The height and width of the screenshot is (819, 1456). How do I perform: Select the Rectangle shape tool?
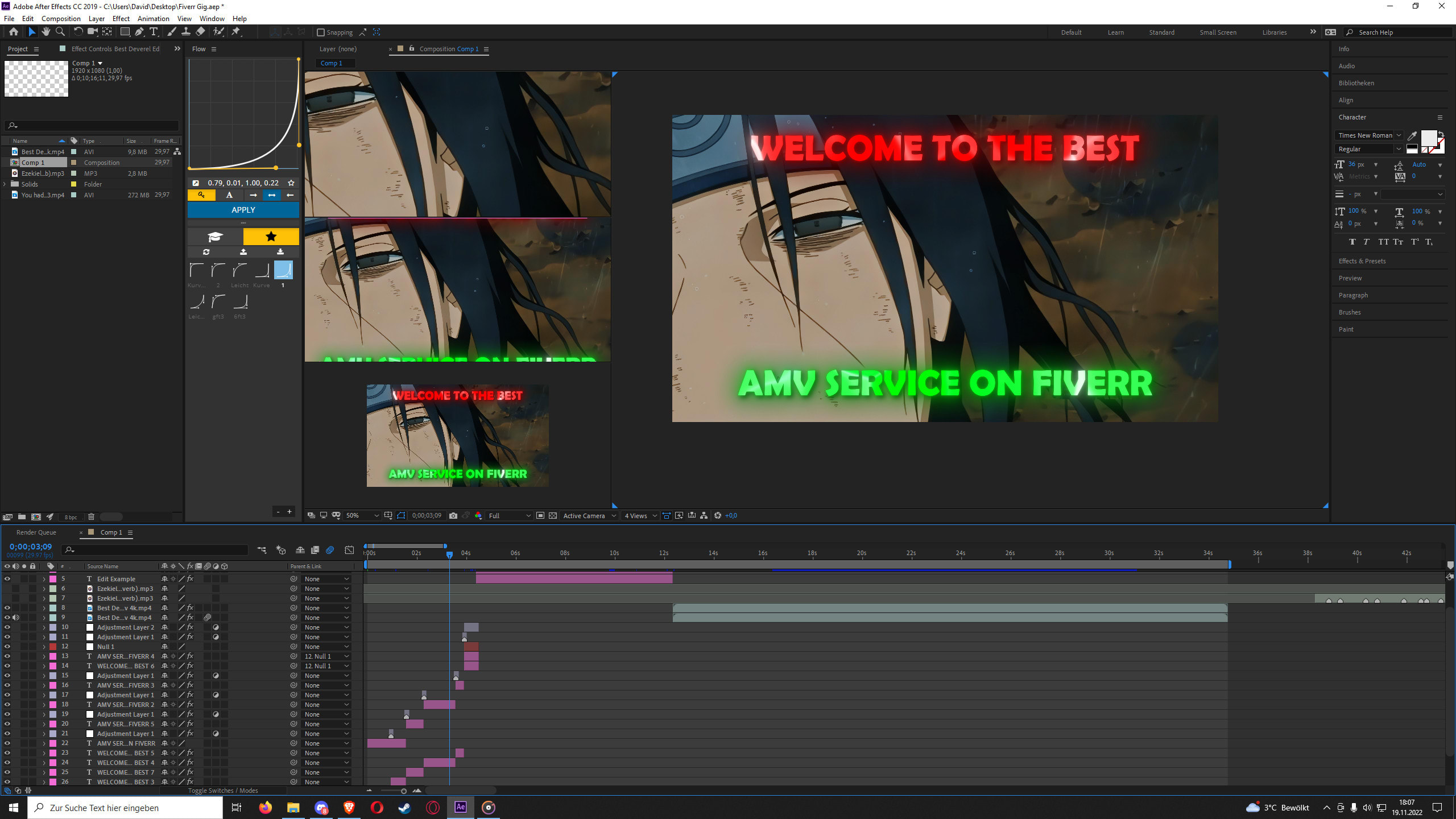(125, 32)
